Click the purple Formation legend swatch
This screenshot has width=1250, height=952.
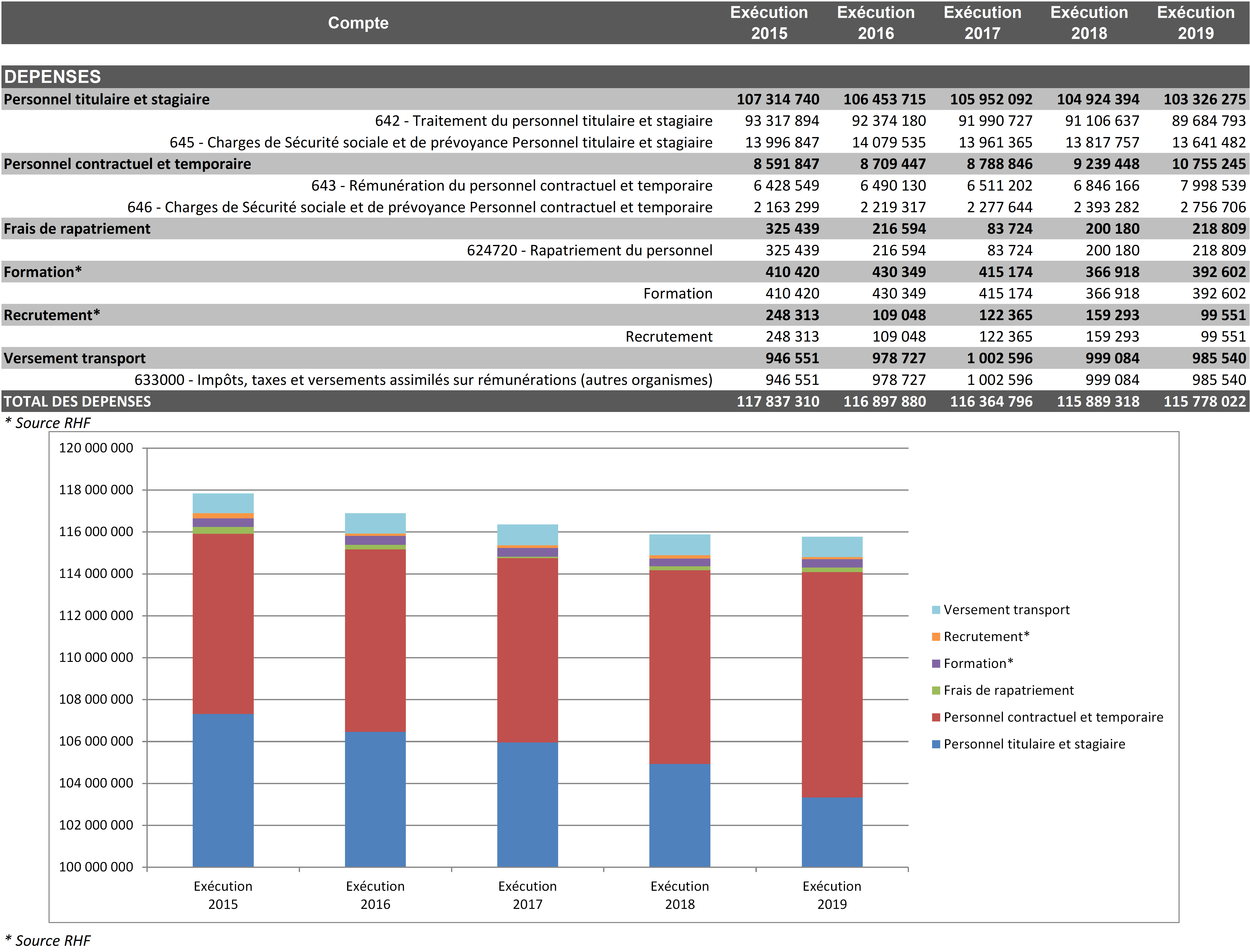click(x=936, y=664)
